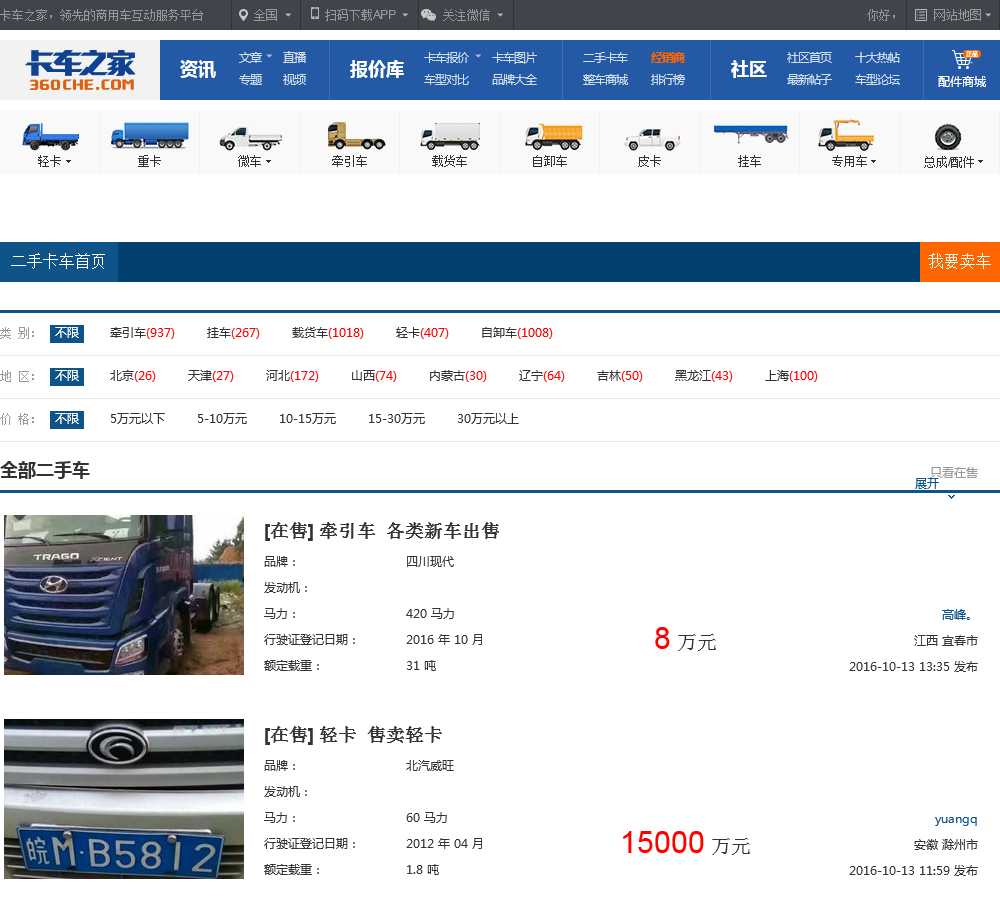Filter category by 自卸车(1008)
Image resolution: width=1000 pixels, height=909 pixels.
[517, 333]
